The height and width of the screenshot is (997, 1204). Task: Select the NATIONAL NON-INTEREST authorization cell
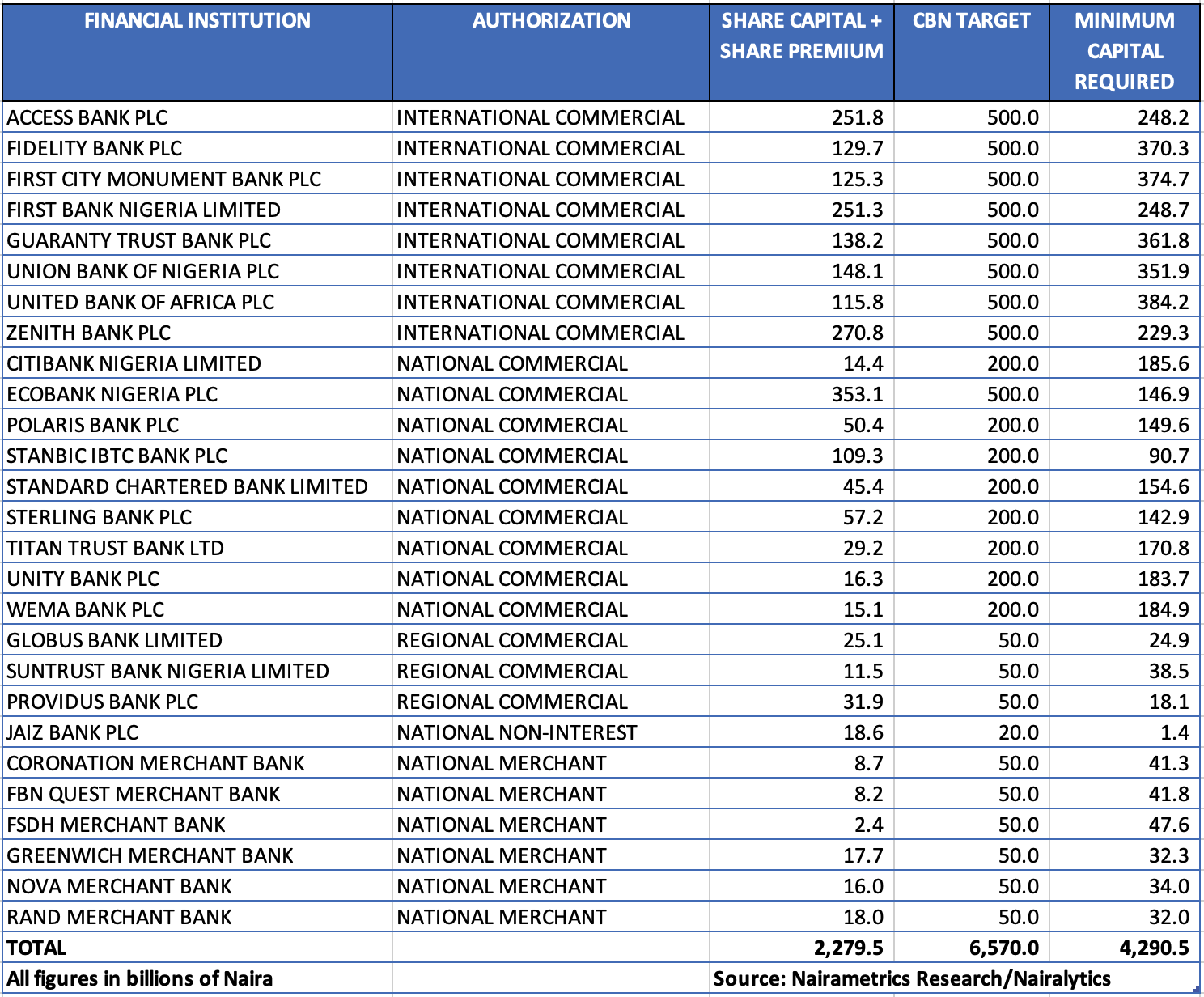coord(517,732)
